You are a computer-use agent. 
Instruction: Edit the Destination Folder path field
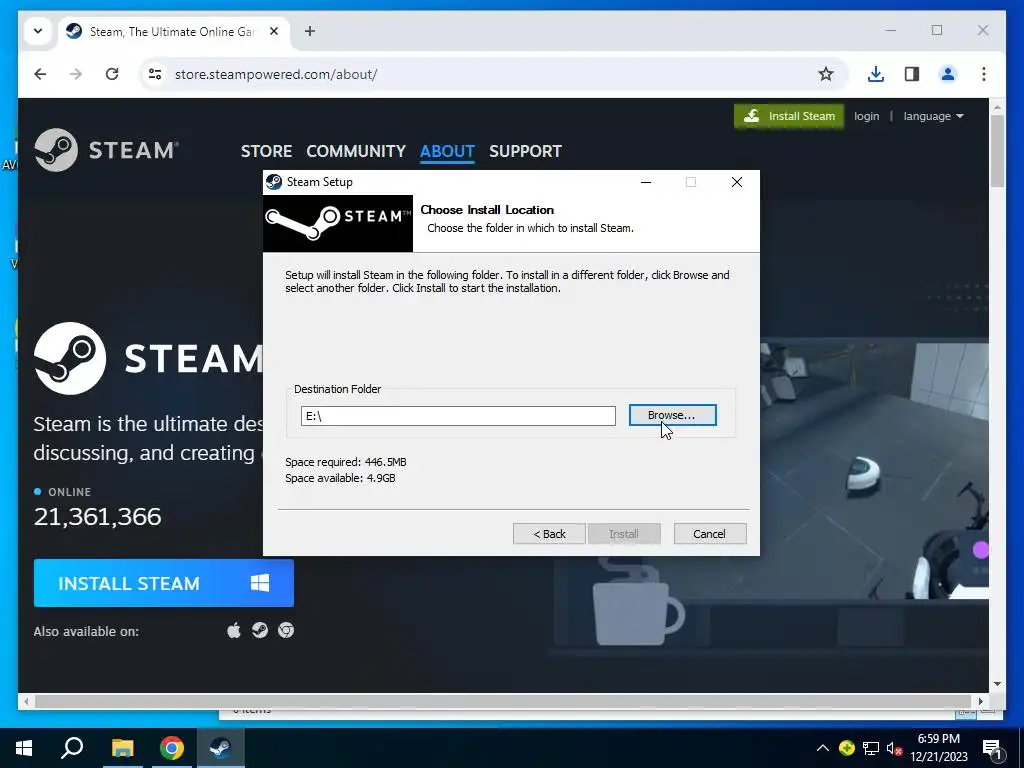(x=458, y=416)
